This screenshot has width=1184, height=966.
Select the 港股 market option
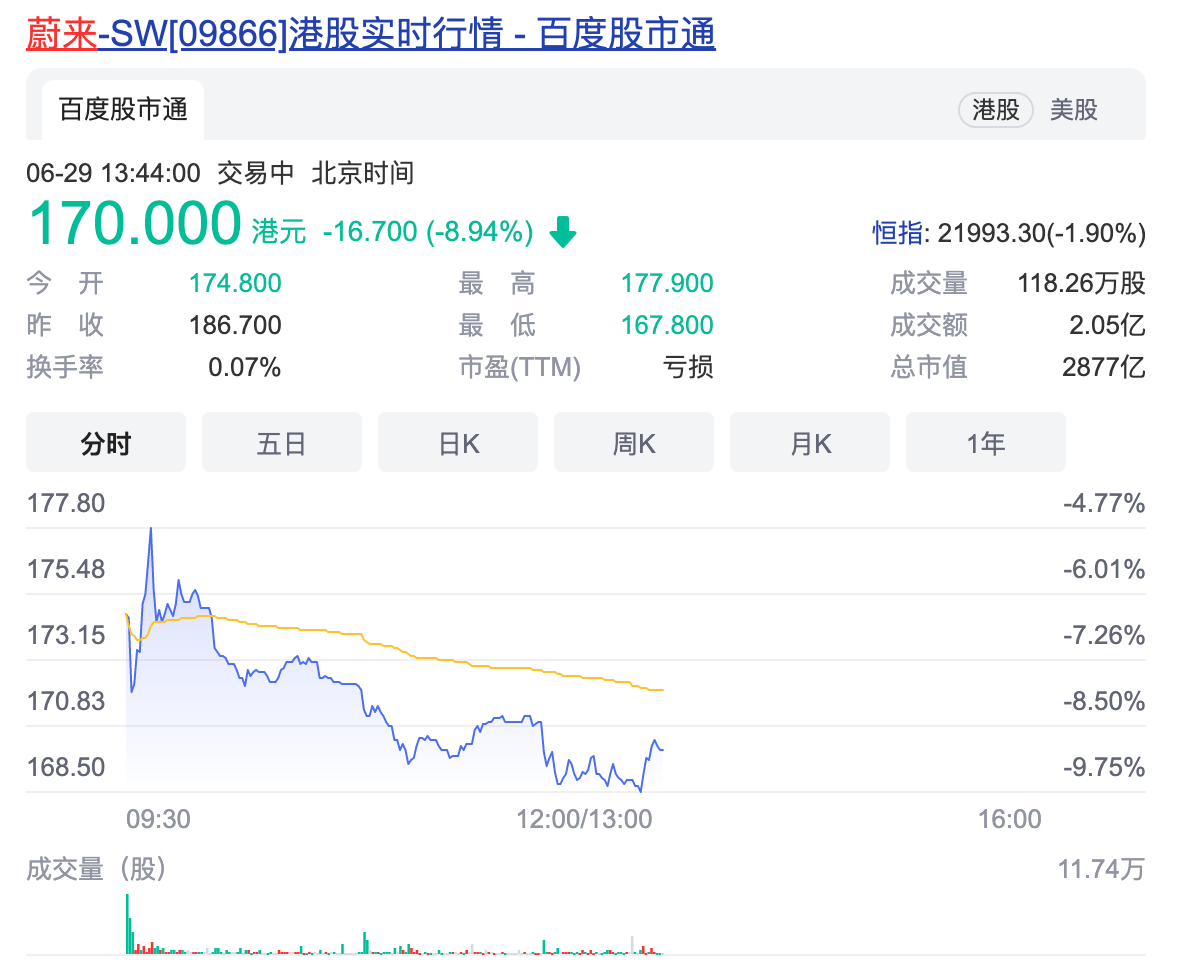click(995, 110)
